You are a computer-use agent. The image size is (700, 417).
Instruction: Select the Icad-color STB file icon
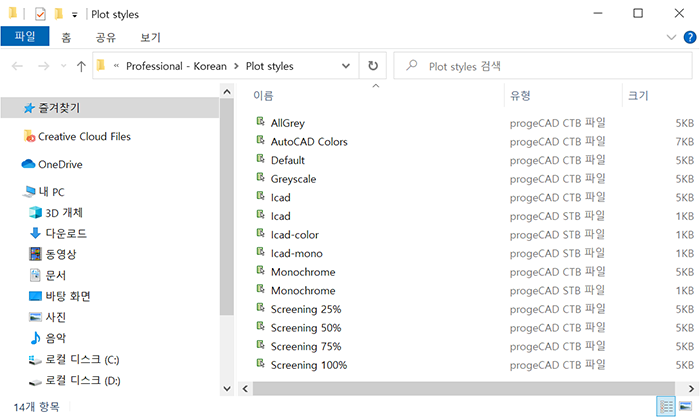click(260, 234)
